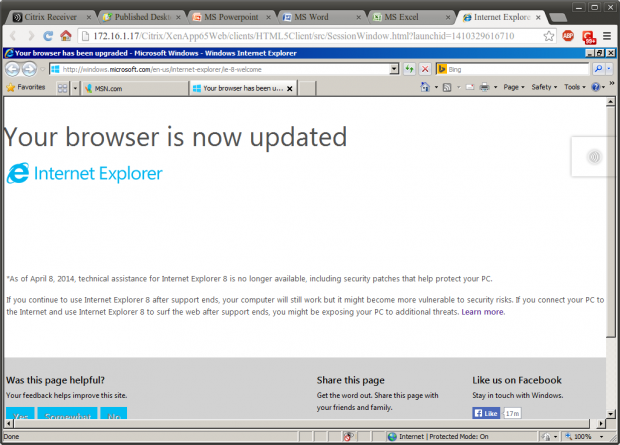620x445 pixels.
Task: Open Favorites star button
Action: click(26, 87)
